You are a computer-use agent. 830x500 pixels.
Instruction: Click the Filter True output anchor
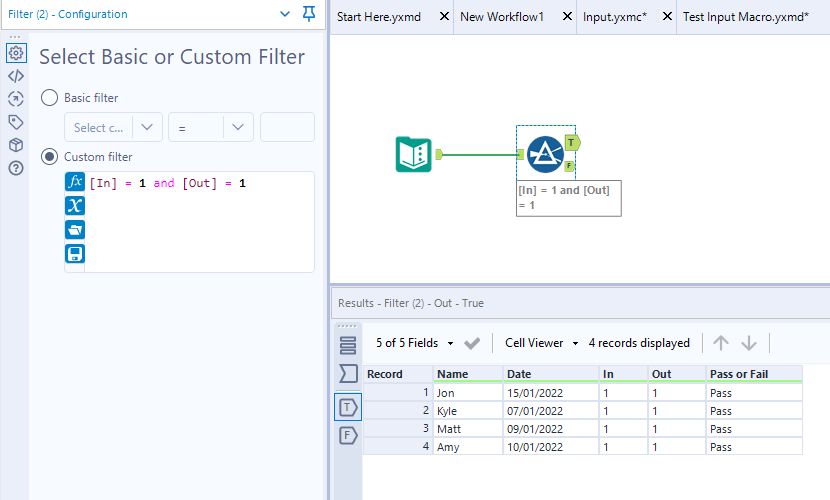coord(572,143)
